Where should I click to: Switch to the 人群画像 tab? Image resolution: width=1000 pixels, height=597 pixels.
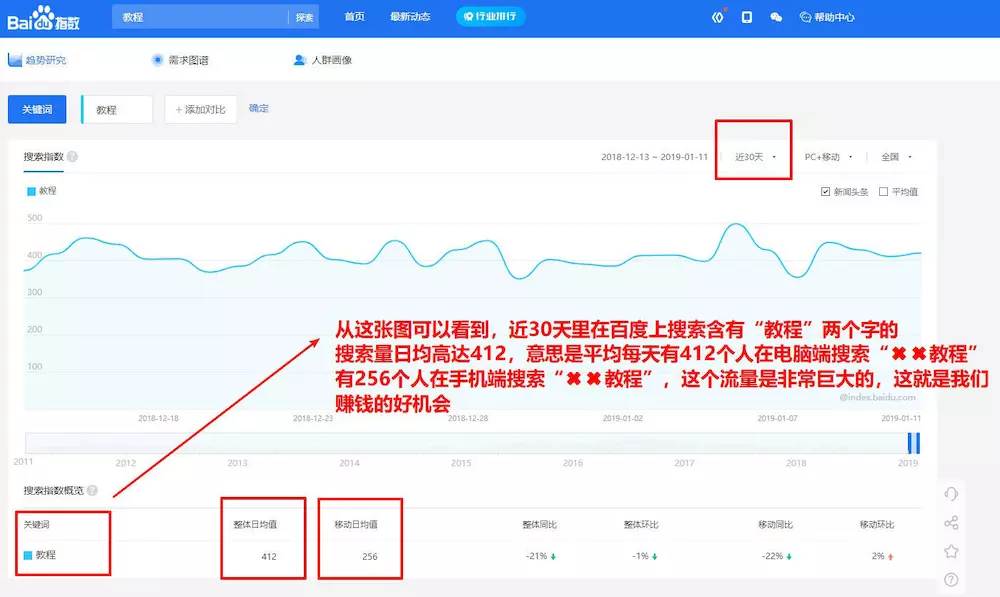point(323,60)
